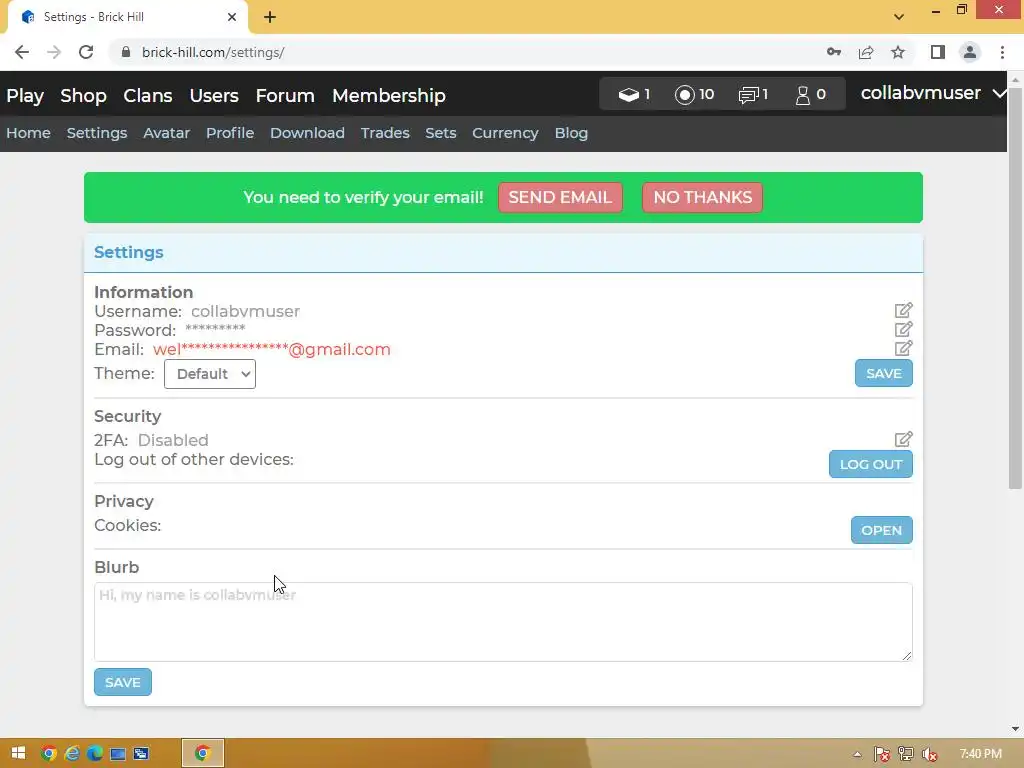1024x768 pixels.
Task: Go to the Sets sub-navigation link
Action: [441, 133]
